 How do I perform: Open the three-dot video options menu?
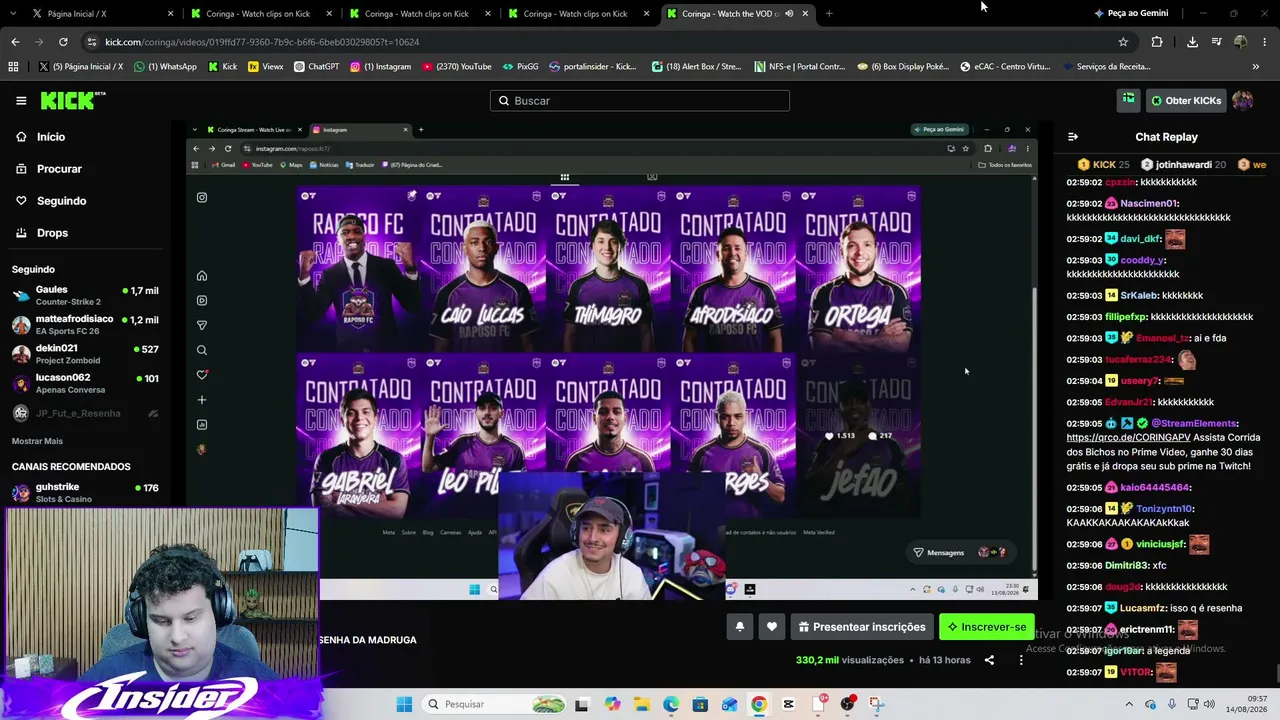(1021, 660)
